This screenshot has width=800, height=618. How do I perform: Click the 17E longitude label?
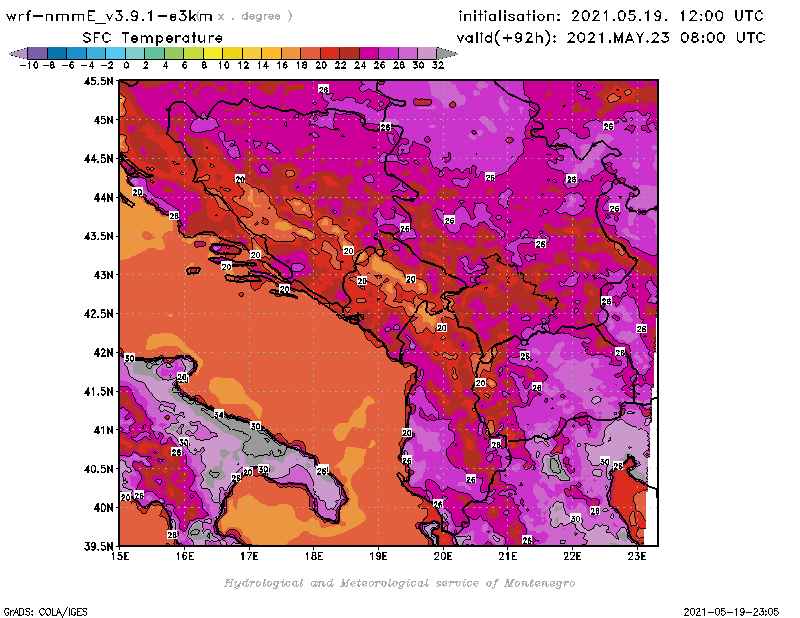249,556
